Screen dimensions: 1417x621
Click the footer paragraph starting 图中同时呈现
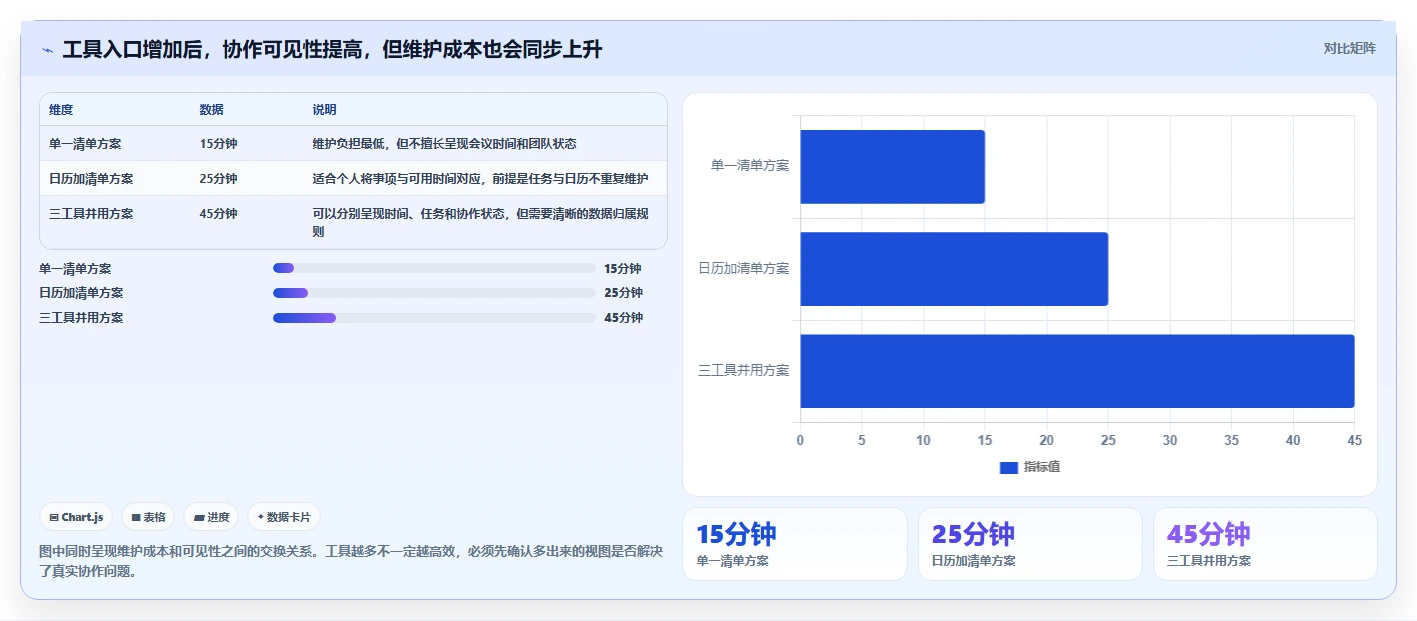pyautogui.click(x=351, y=561)
